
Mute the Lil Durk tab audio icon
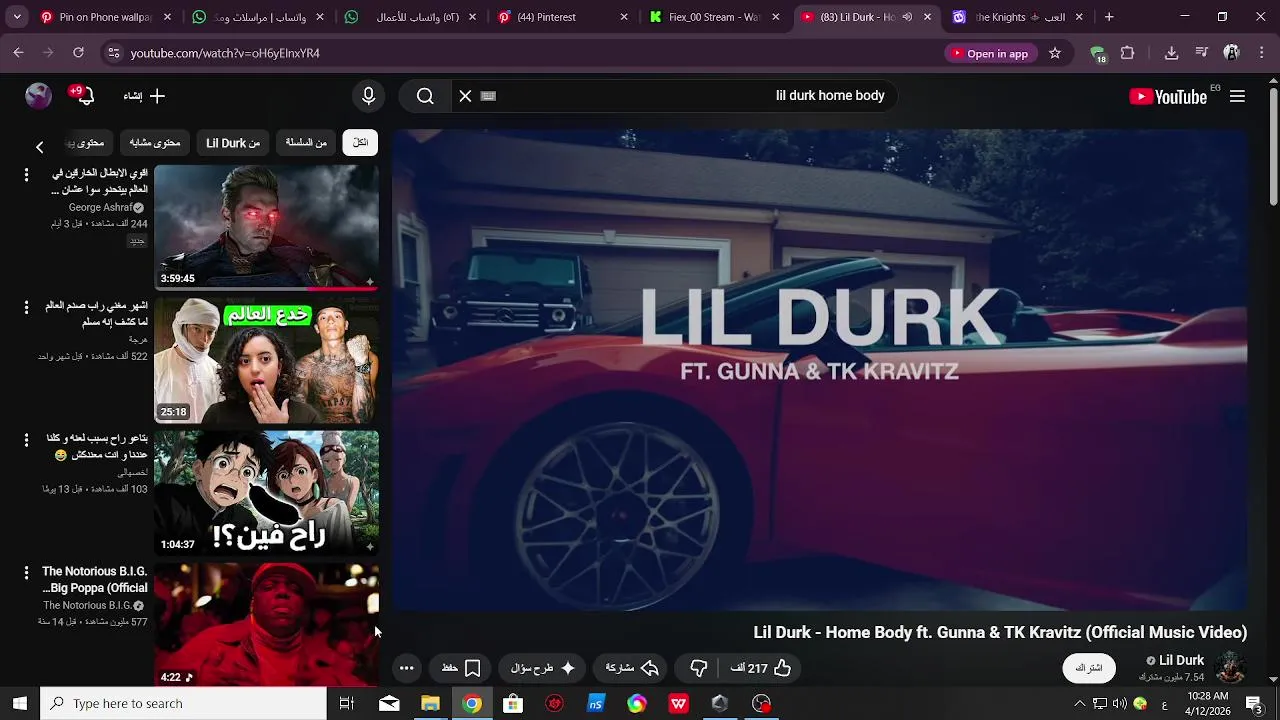pos(907,17)
